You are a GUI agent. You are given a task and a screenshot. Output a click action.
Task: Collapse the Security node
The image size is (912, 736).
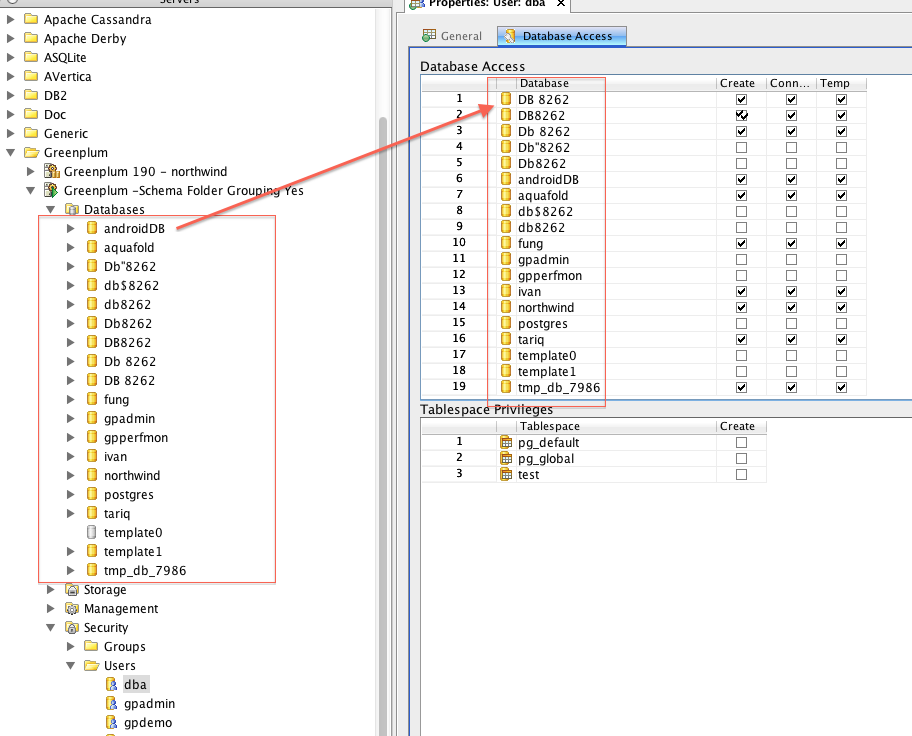coord(51,627)
